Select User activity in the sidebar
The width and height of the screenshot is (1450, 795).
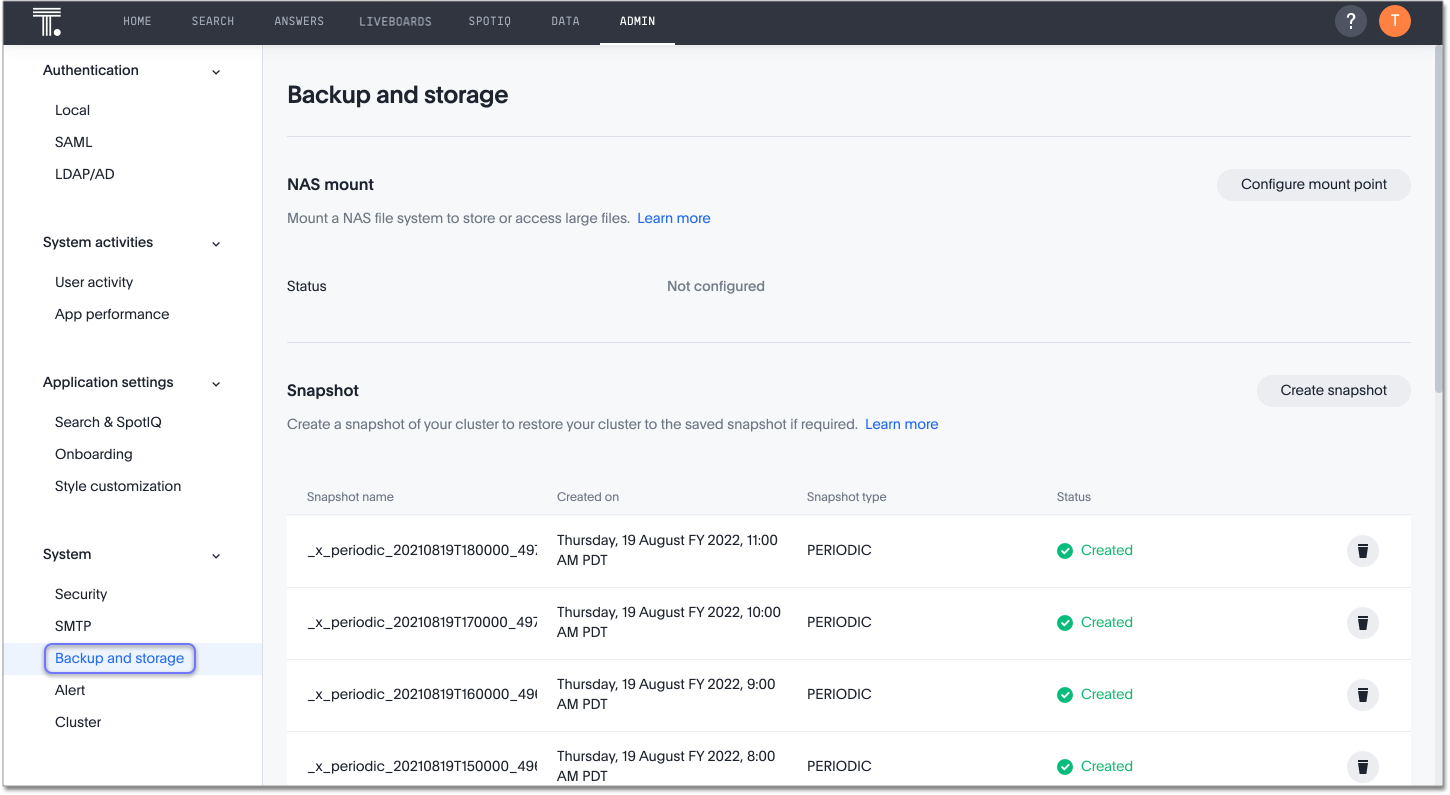[93, 282]
